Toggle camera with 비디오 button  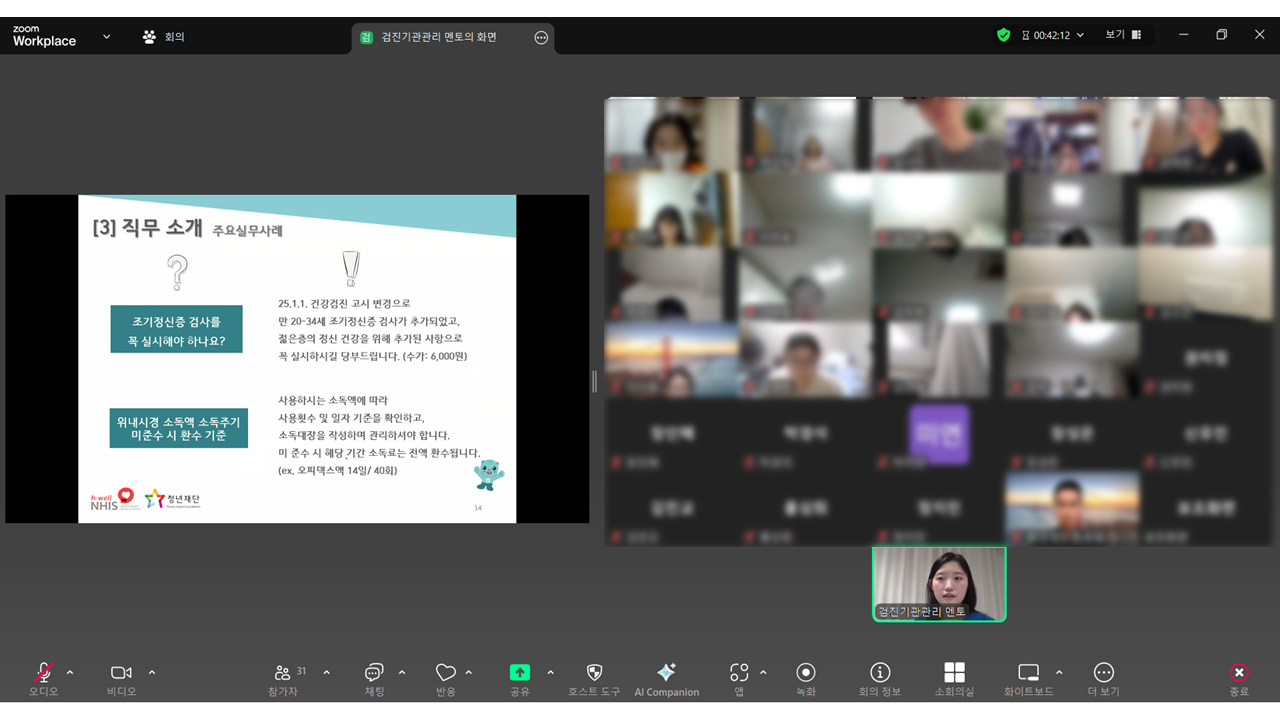click(121, 673)
